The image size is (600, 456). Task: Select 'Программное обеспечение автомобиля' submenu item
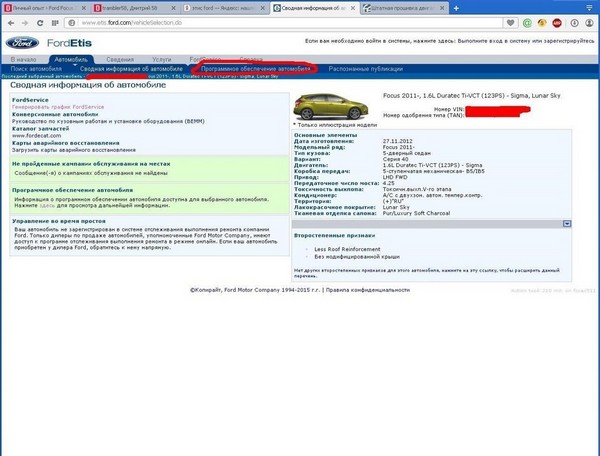pyautogui.click(x=256, y=69)
